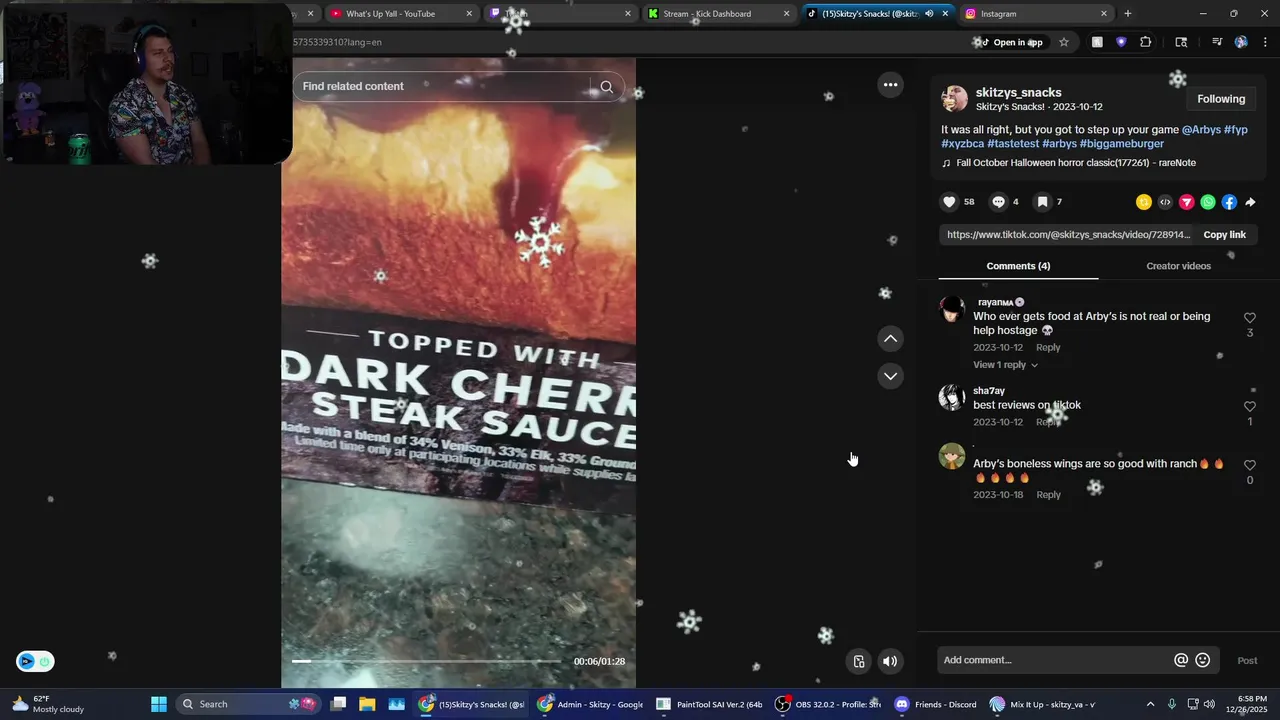Viewport: 1280px width, 720px height.
Task: Like rayan's comment about Arby's
Action: (x=1249, y=318)
